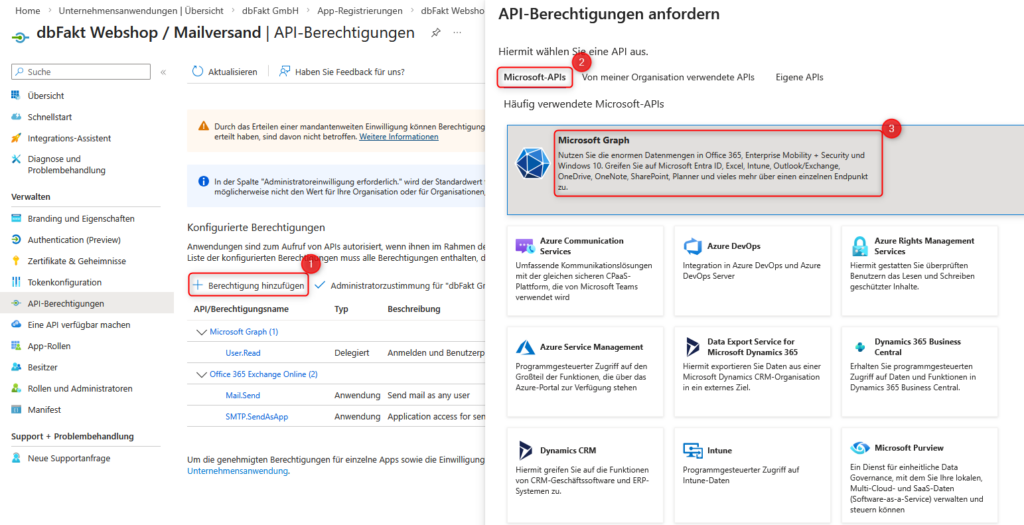Collapse the Office 365 Exchange Online group

point(201,374)
